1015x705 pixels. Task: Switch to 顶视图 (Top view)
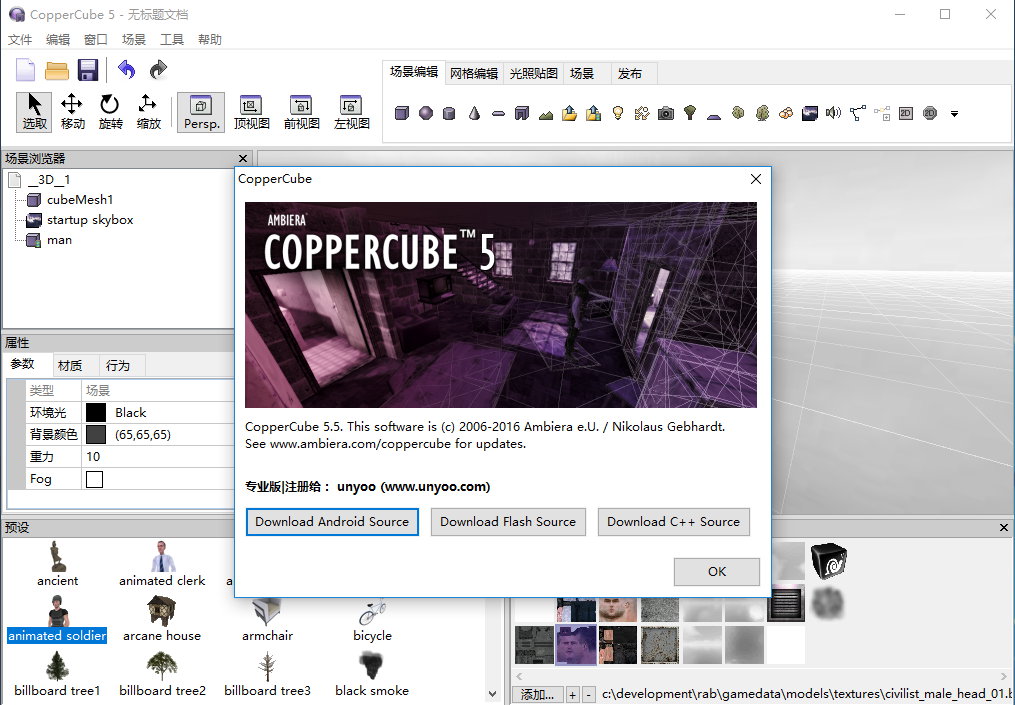(x=251, y=112)
